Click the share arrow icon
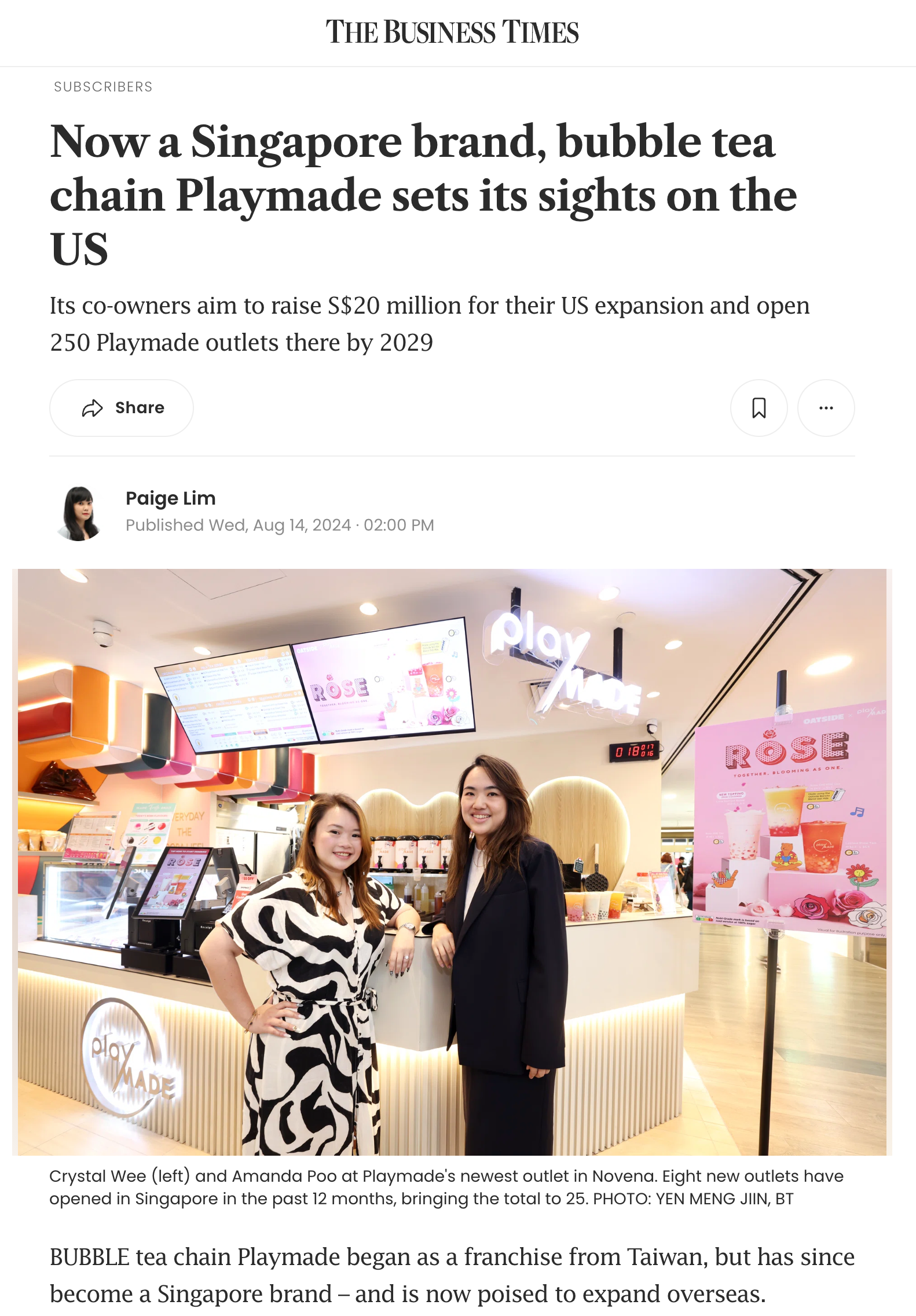 pyautogui.click(x=93, y=409)
